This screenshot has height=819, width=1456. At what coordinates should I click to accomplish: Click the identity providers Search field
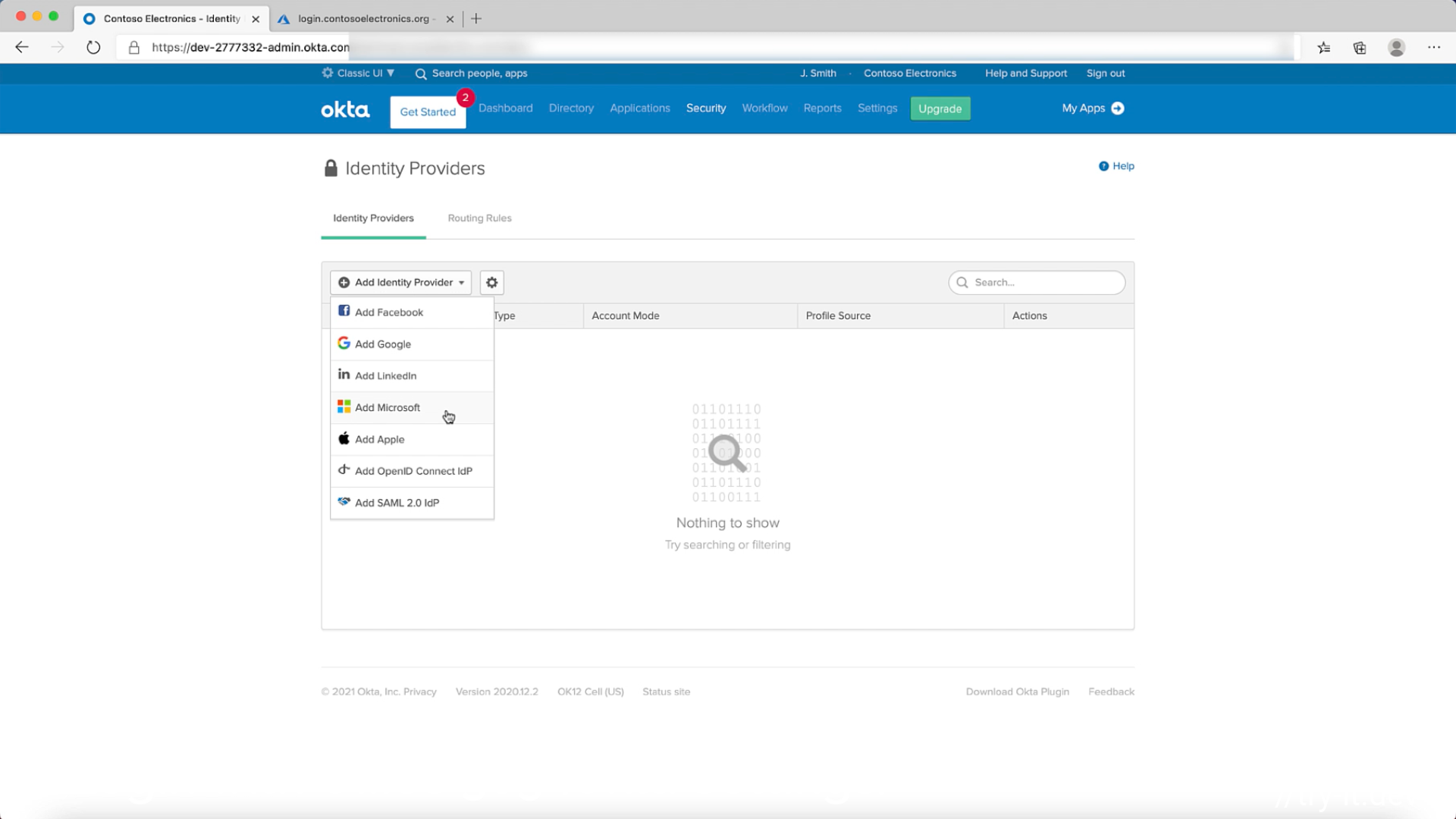tap(1043, 282)
